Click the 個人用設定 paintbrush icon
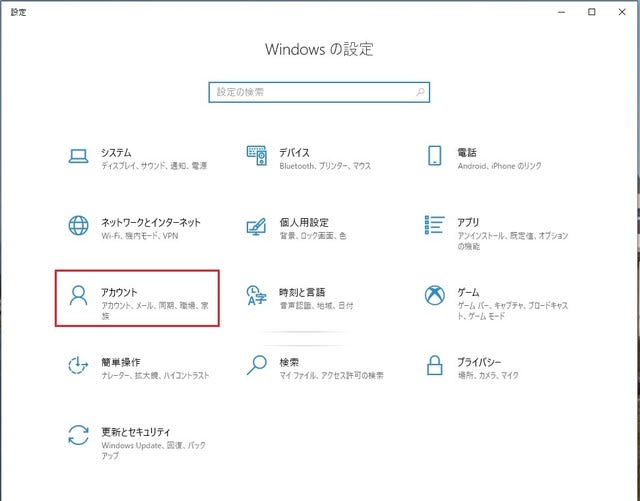The height and width of the screenshot is (501, 640). (x=257, y=227)
